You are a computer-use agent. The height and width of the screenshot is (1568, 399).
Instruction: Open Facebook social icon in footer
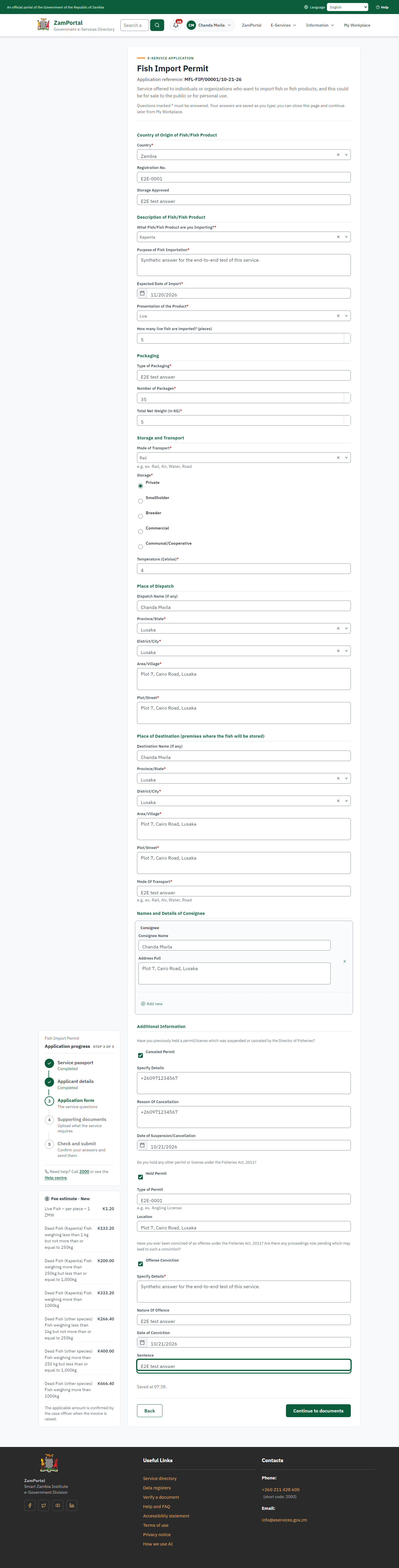(30, 1505)
